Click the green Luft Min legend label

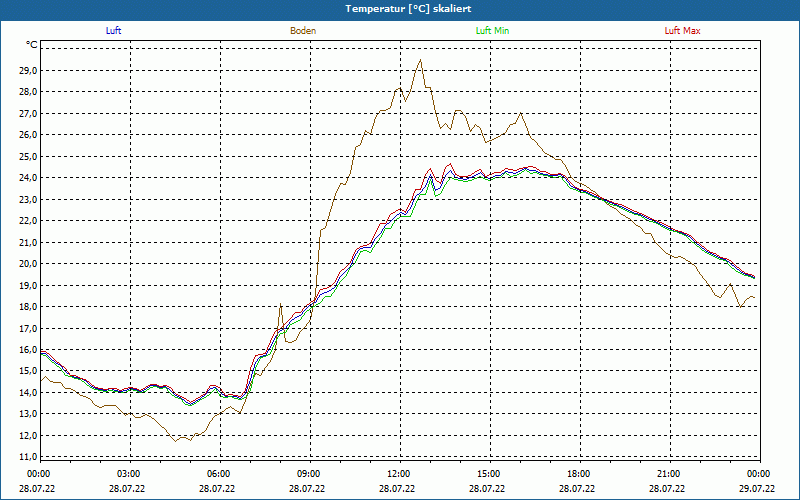coord(492,31)
